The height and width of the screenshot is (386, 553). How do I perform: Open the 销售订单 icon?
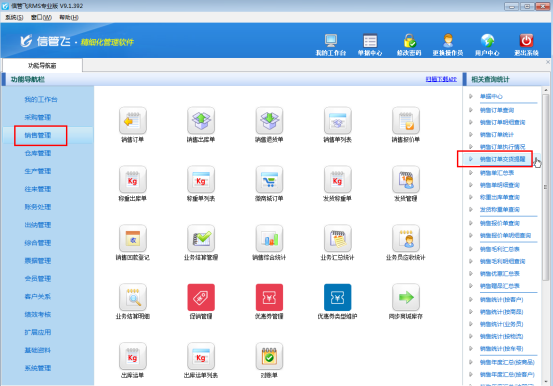coord(133,120)
